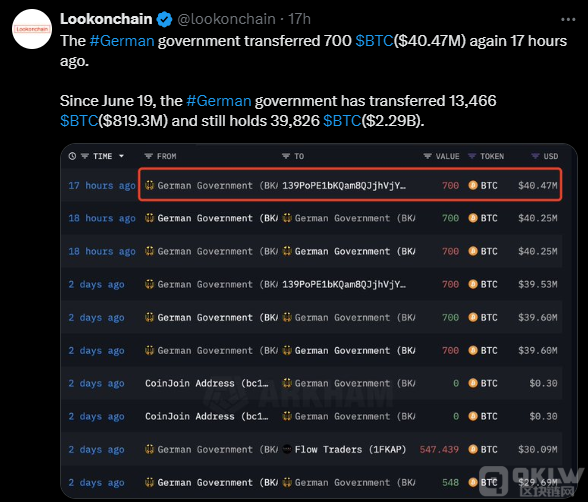Open the USD column filter icon
This screenshot has height=502, width=588.
[x=535, y=156]
